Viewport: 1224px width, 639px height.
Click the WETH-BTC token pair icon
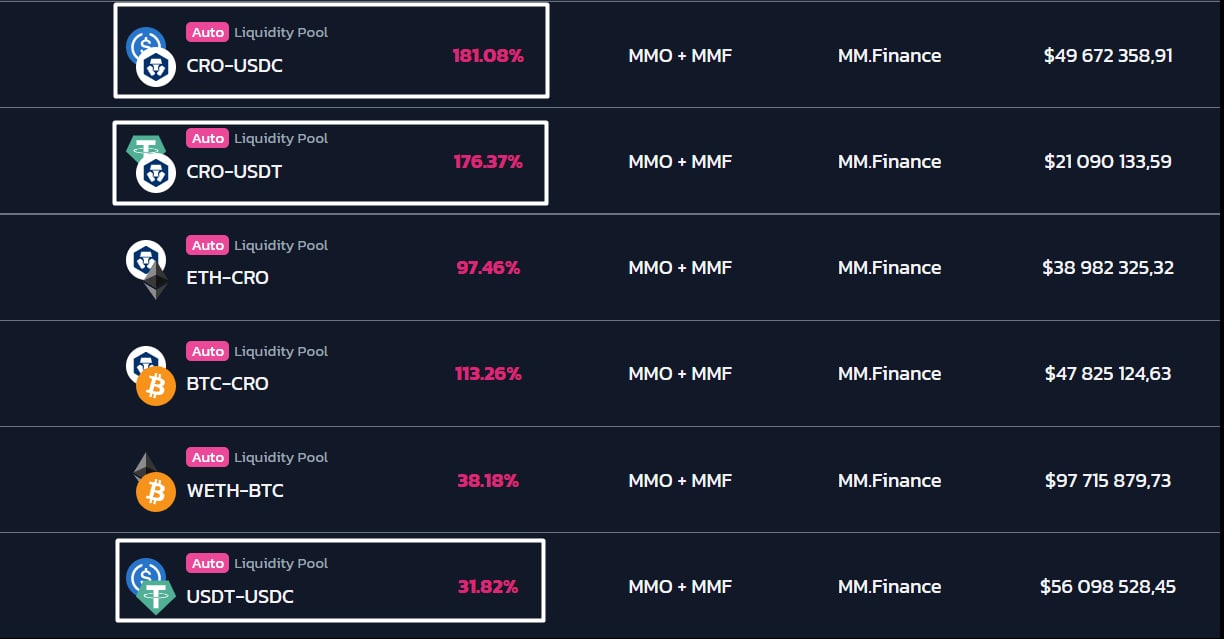pos(150,480)
